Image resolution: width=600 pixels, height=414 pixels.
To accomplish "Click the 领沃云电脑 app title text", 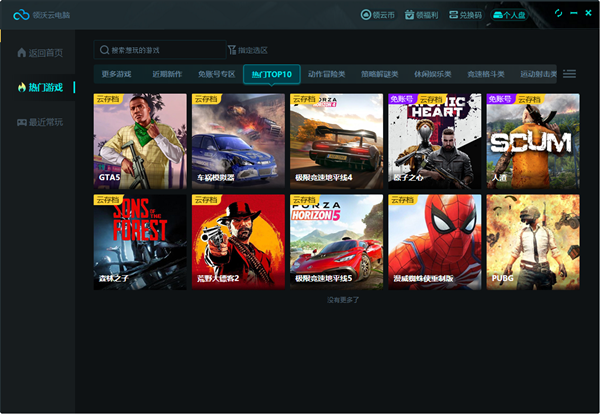I will [51, 15].
